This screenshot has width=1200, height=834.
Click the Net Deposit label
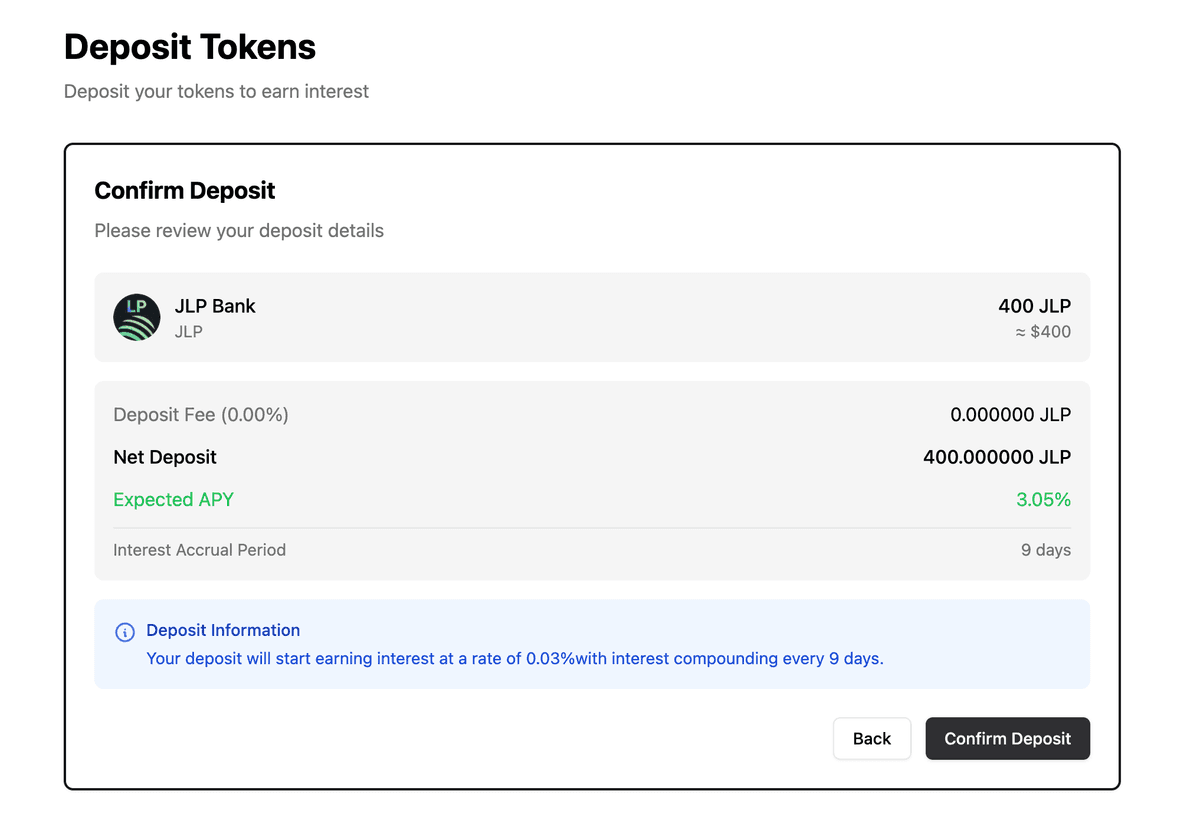coord(165,457)
